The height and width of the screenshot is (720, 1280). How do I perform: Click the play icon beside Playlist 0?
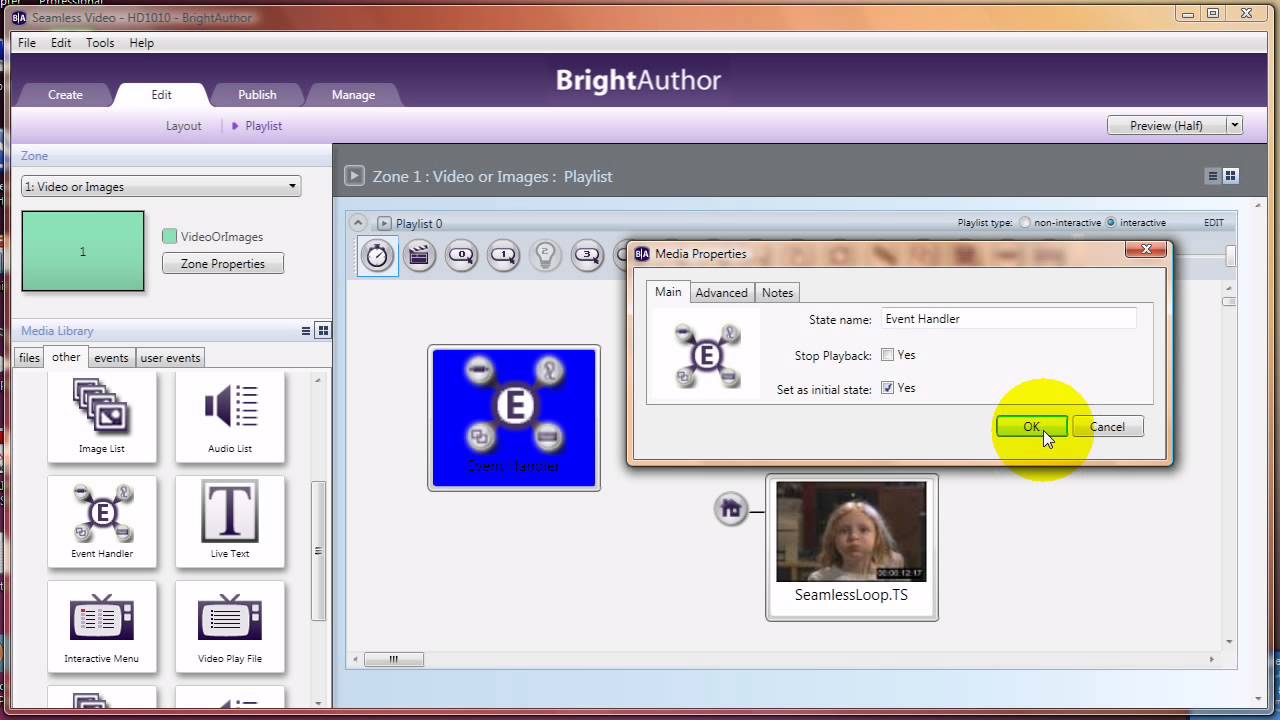(384, 223)
